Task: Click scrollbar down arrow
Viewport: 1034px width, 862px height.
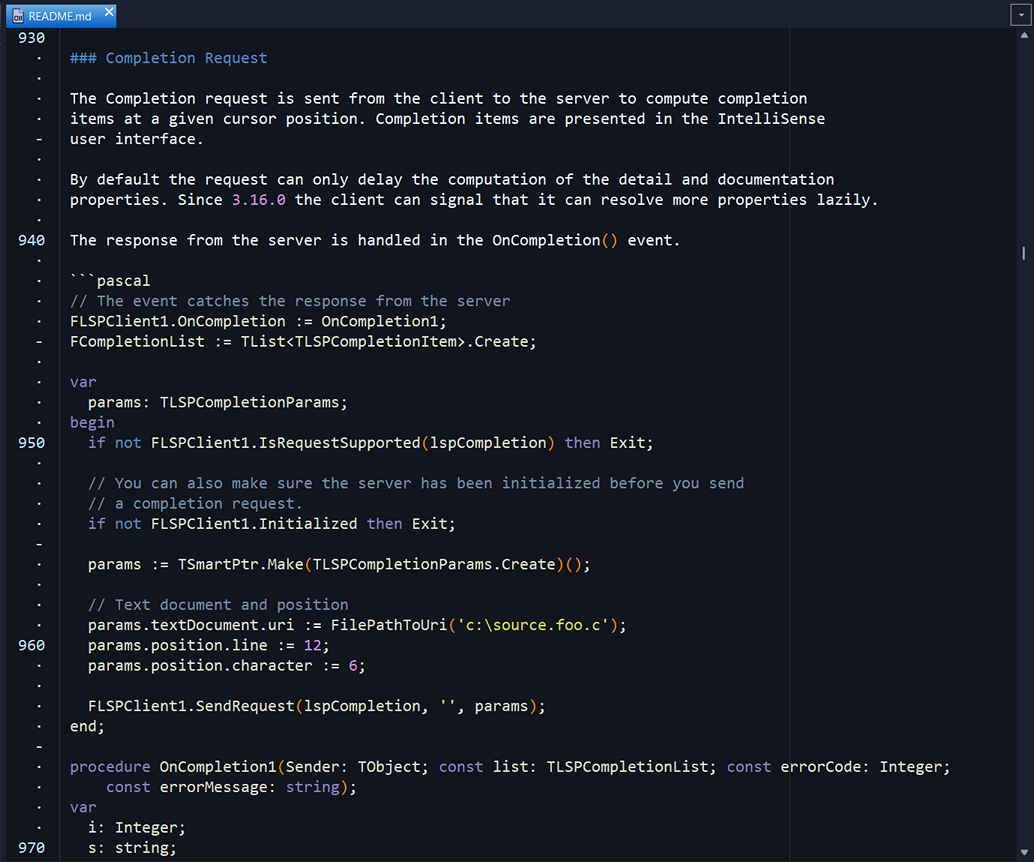Action: (x=1024, y=852)
